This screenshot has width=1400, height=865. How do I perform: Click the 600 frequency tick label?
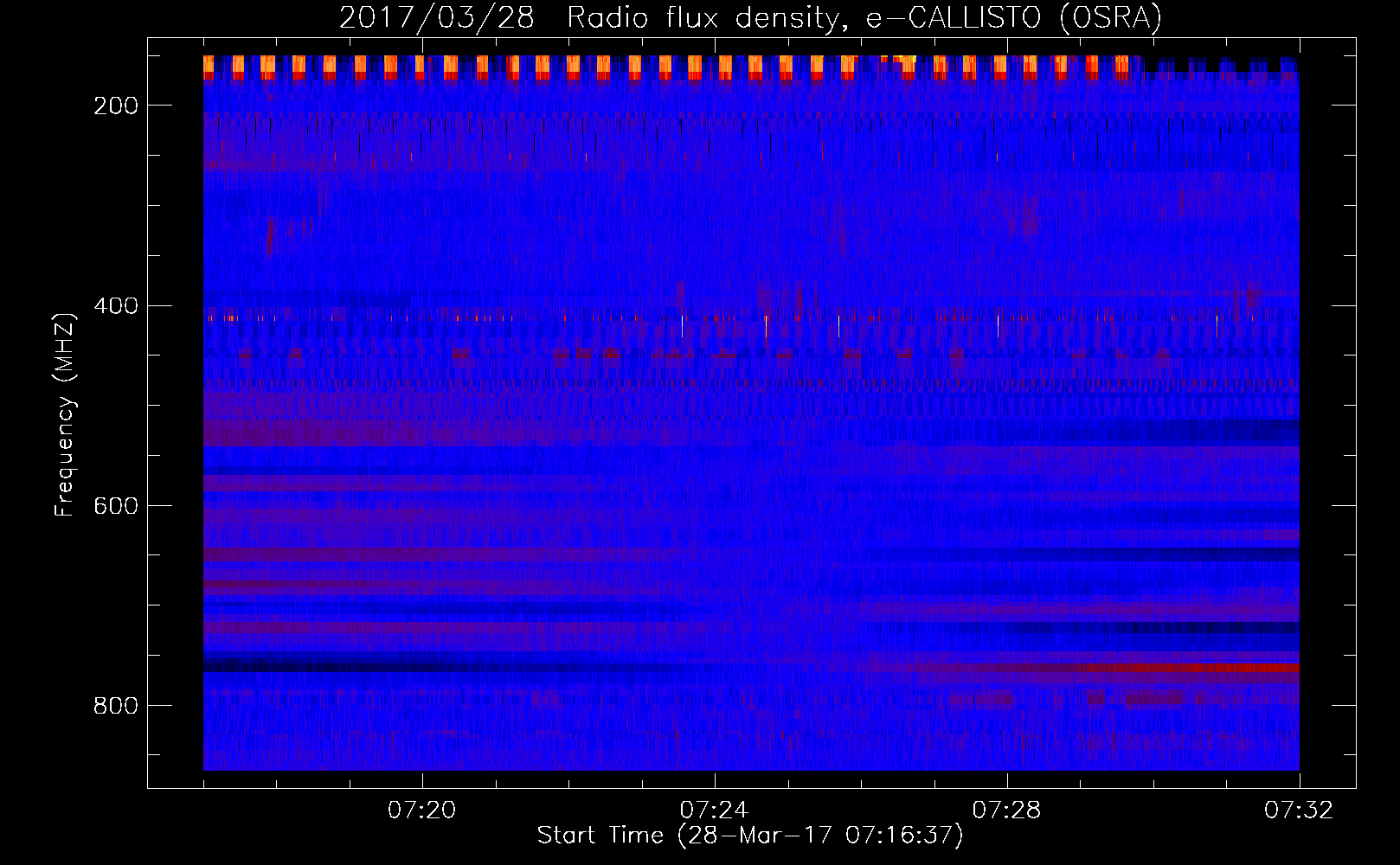click(x=116, y=505)
